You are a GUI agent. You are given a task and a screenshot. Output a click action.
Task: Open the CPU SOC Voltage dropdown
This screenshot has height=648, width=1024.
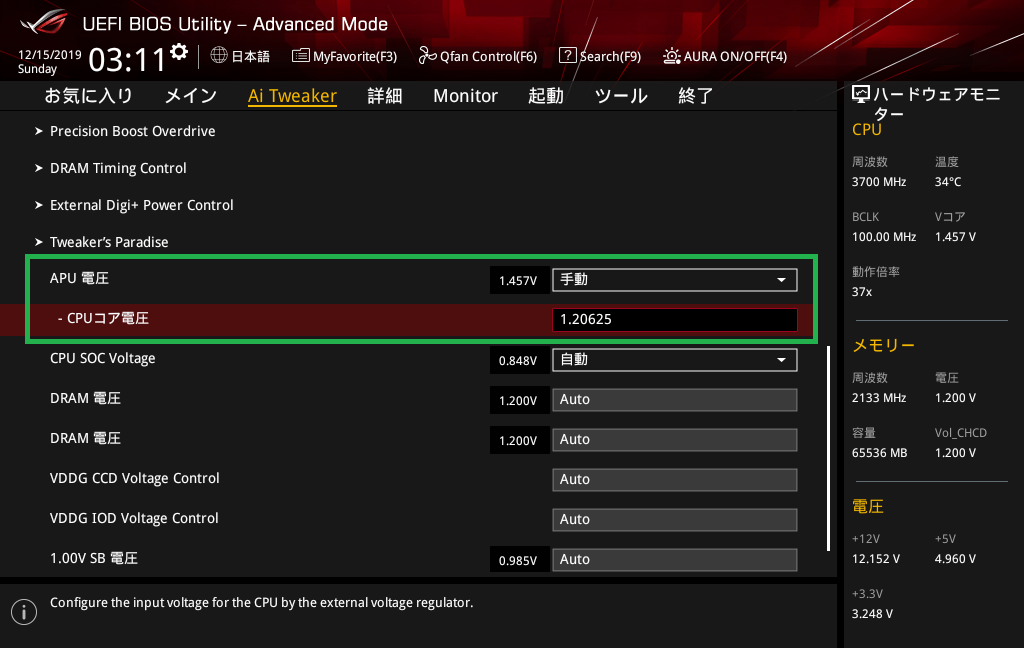point(675,360)
